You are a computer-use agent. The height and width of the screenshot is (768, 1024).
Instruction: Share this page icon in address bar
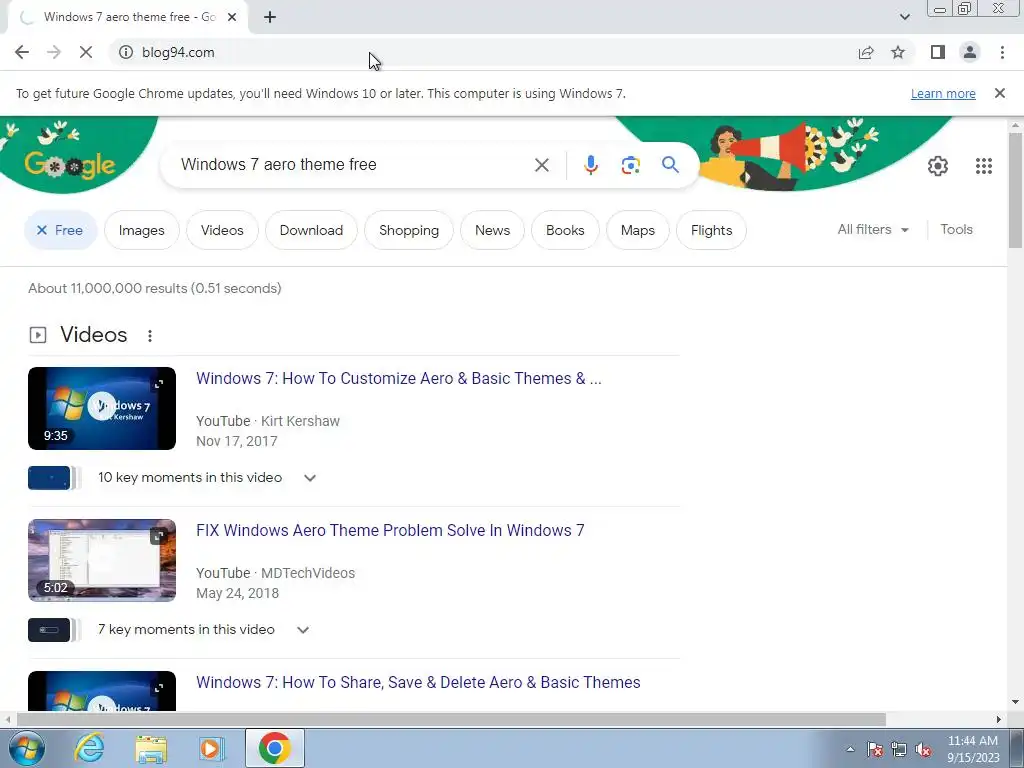pos(866,52)
